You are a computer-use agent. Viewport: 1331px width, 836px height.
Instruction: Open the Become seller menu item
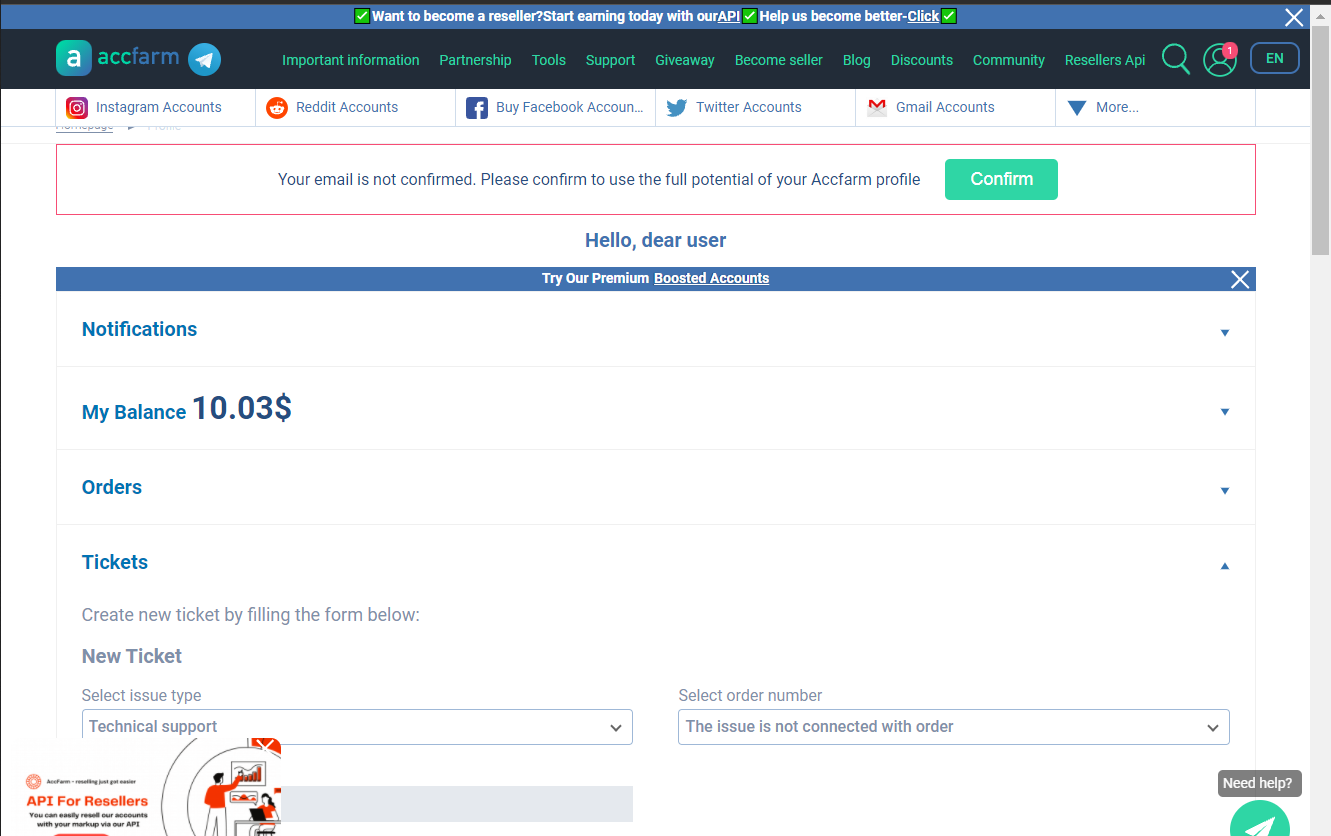pos(779,60)
